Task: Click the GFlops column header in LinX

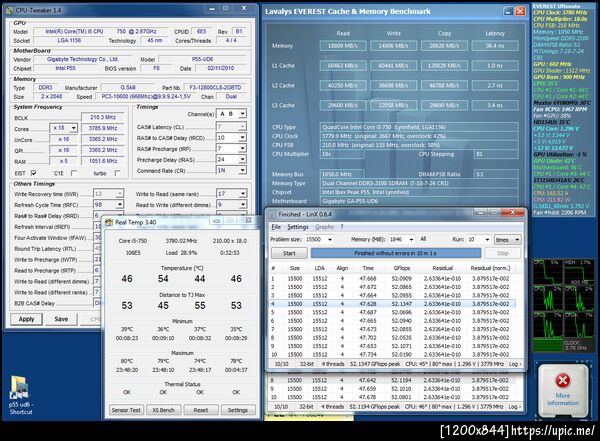Action: coord(402,268)
